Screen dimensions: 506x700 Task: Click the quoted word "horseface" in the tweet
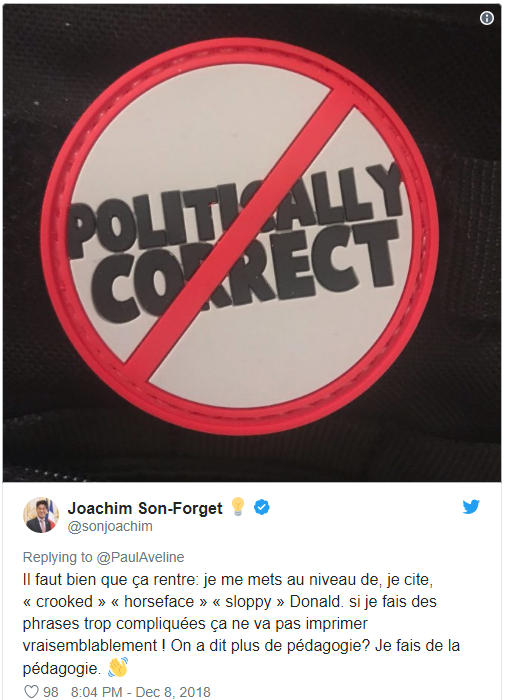(159, 601)
